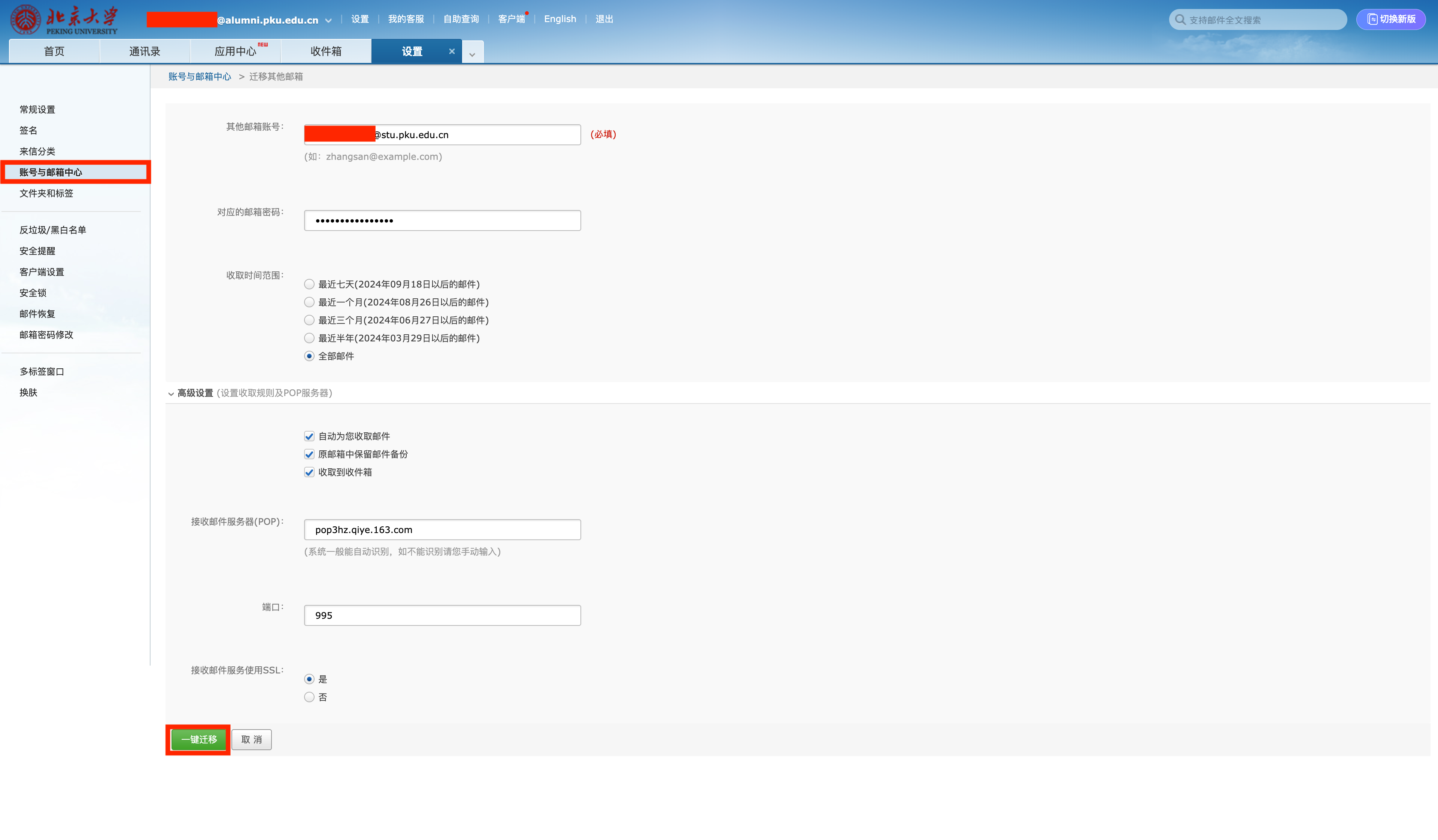Select the 最近七天 time range option

click(309, 284)
